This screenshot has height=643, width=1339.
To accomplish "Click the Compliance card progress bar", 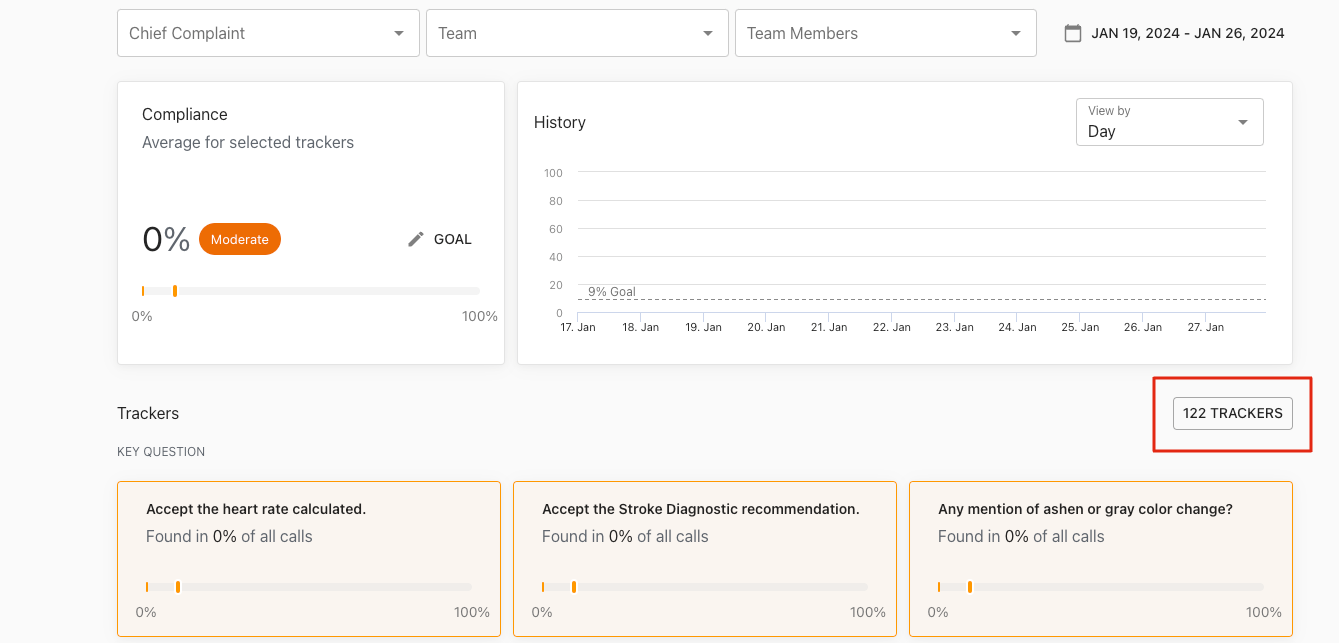I will coord(310,291).
